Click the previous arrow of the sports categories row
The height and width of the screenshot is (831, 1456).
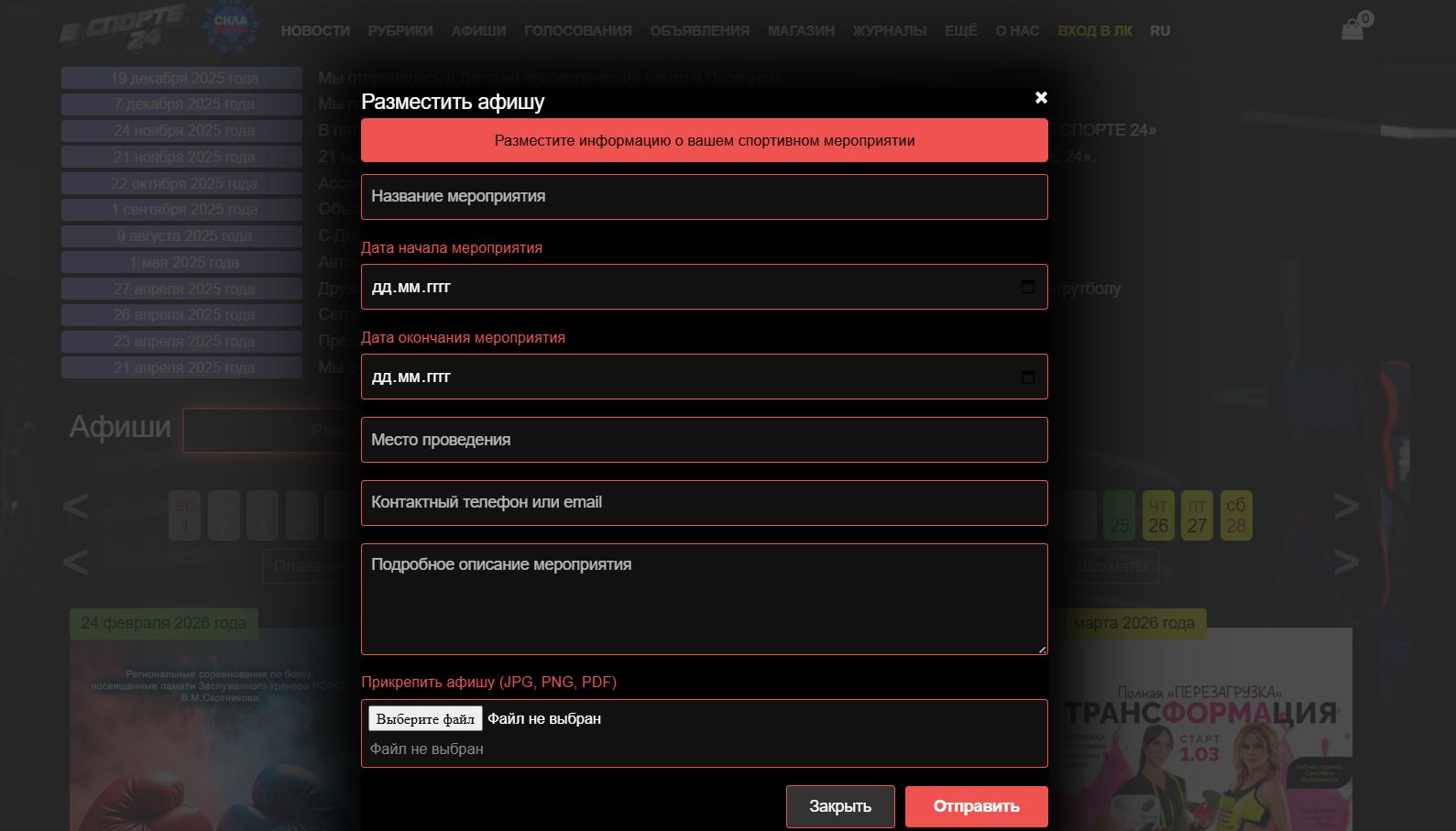pos(75,562)
